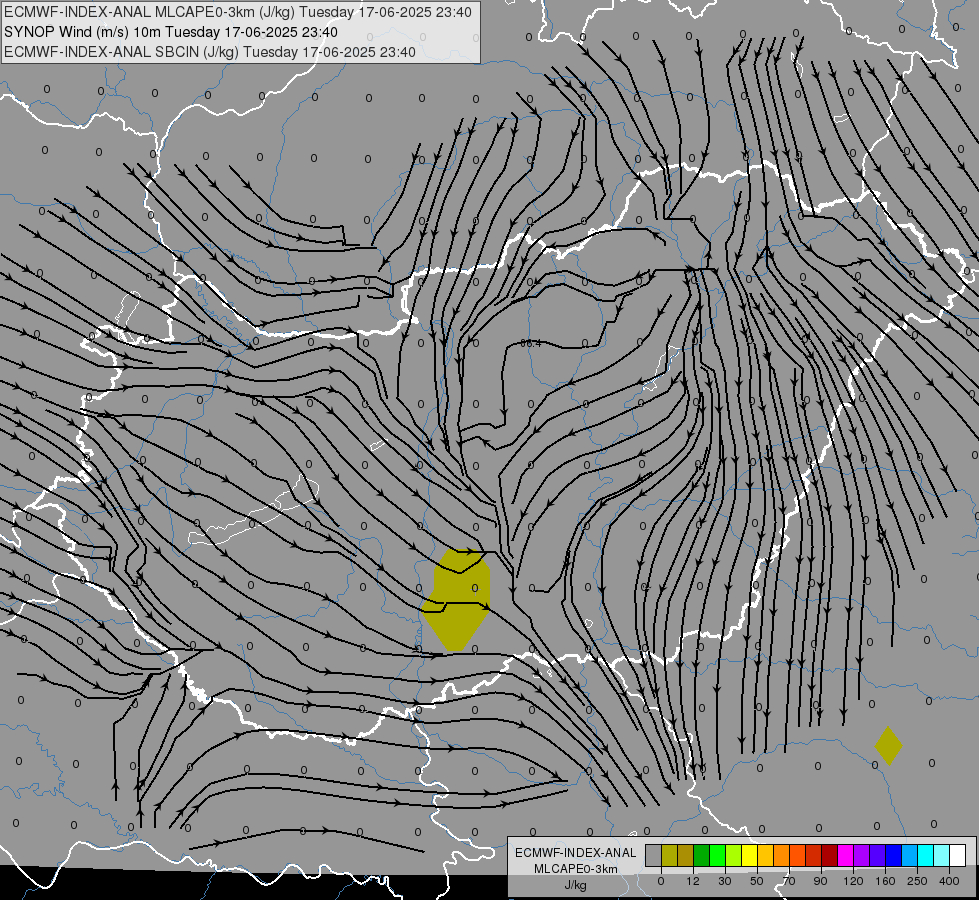Viewport: 979px width, 900px height.
Task: Select the SYNOP Wind 10m title line
Action: 171,32
